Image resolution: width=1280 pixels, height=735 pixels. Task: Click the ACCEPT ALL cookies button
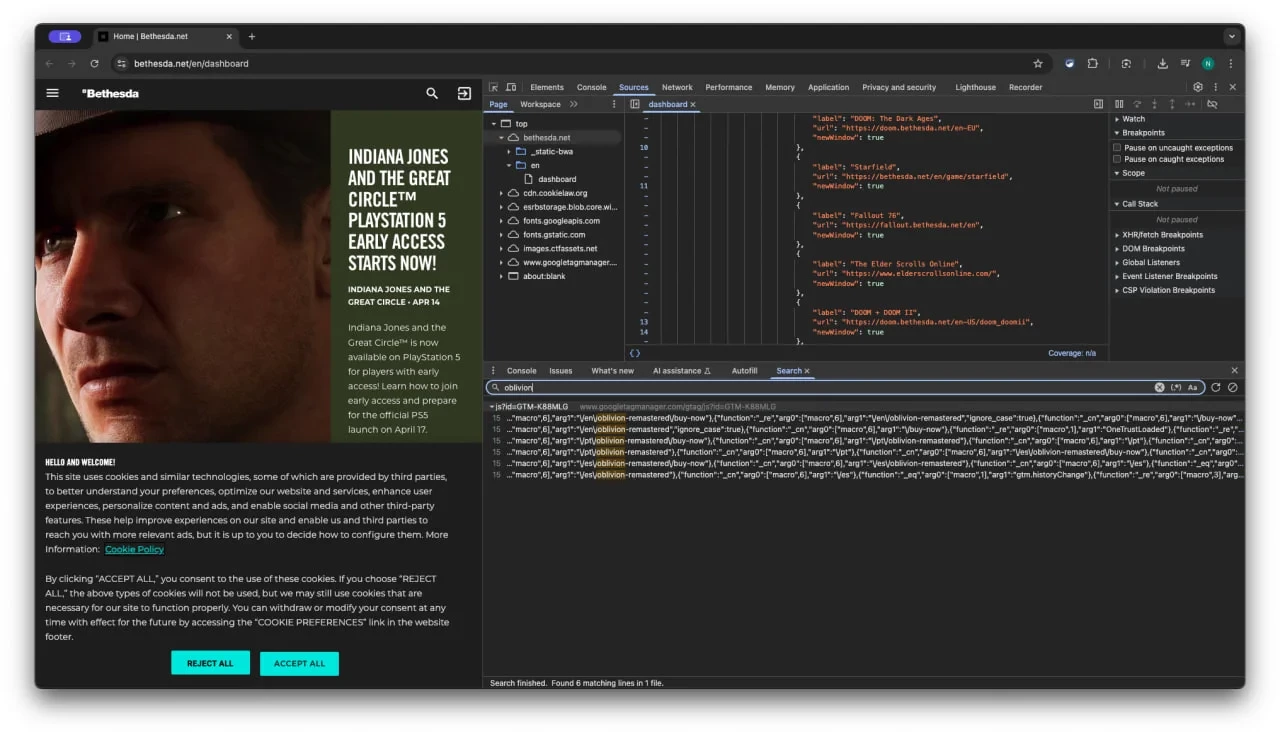click(x=299, y=663)
